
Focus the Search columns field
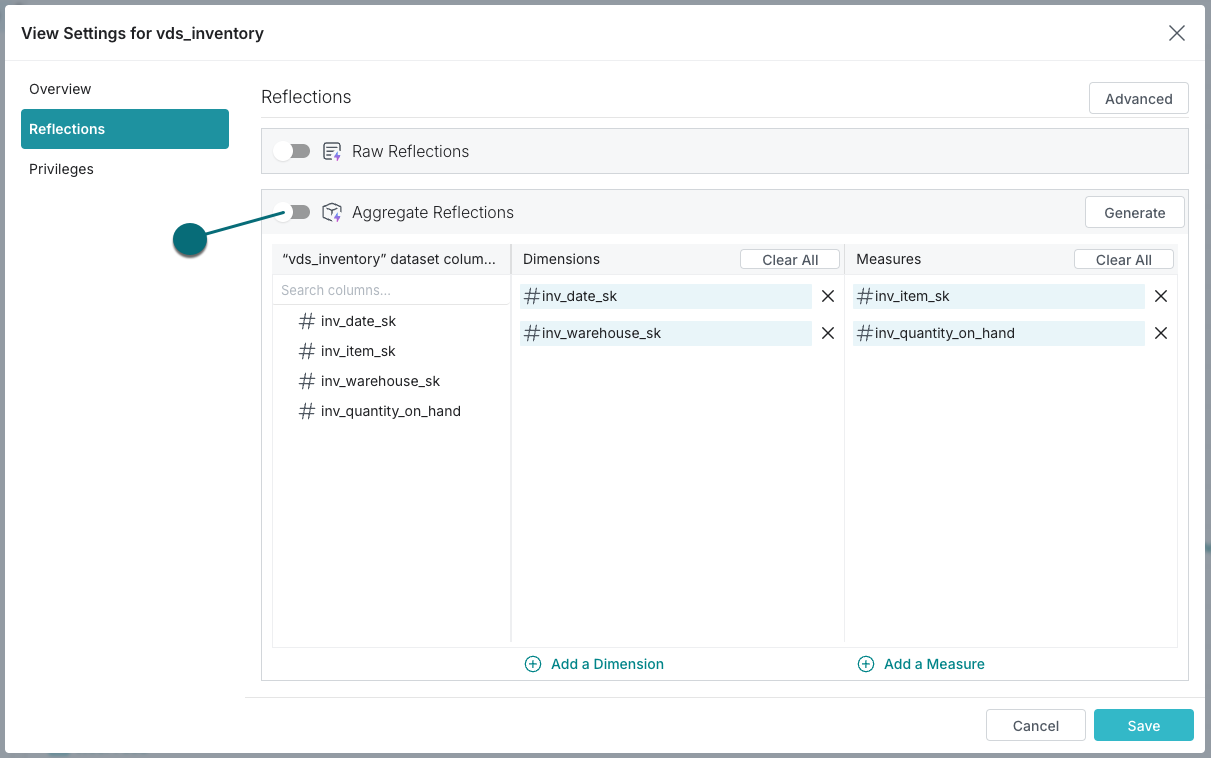[x=390, y=290]
